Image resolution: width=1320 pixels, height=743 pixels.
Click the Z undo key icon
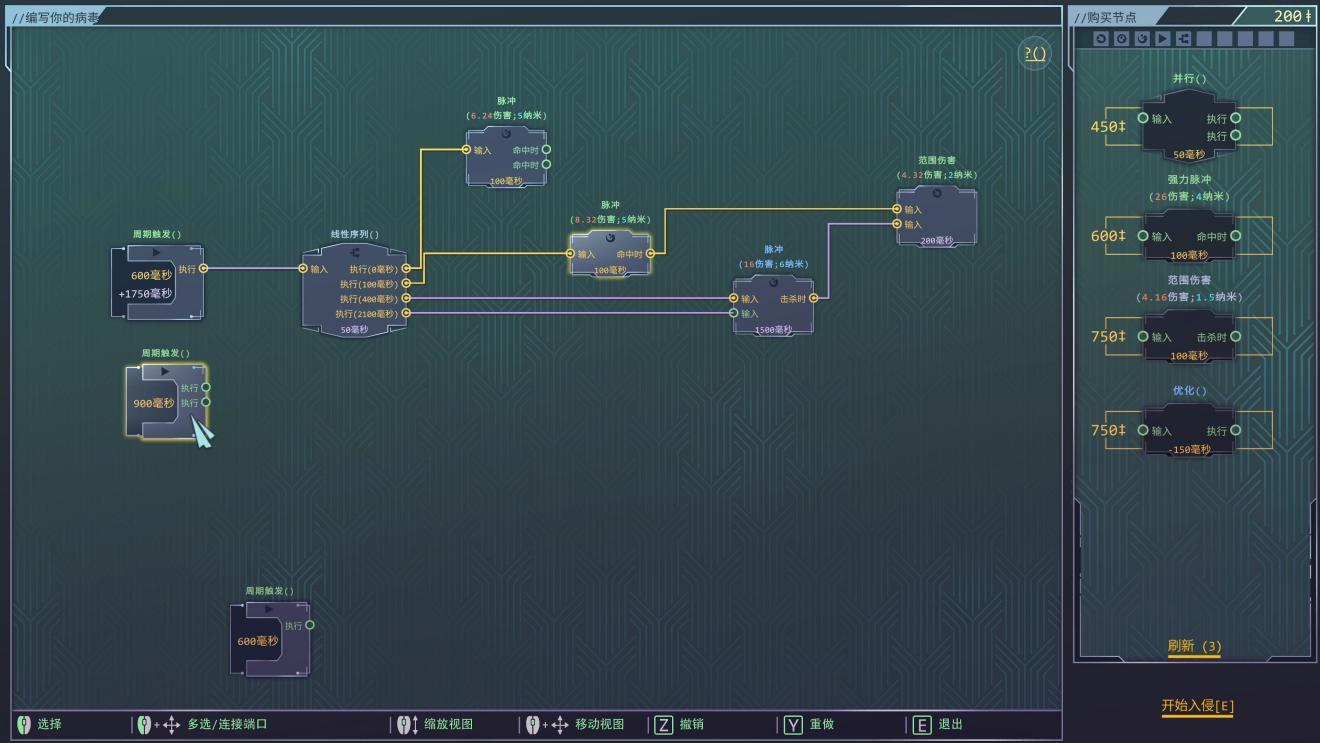click(x=664, y=725)
